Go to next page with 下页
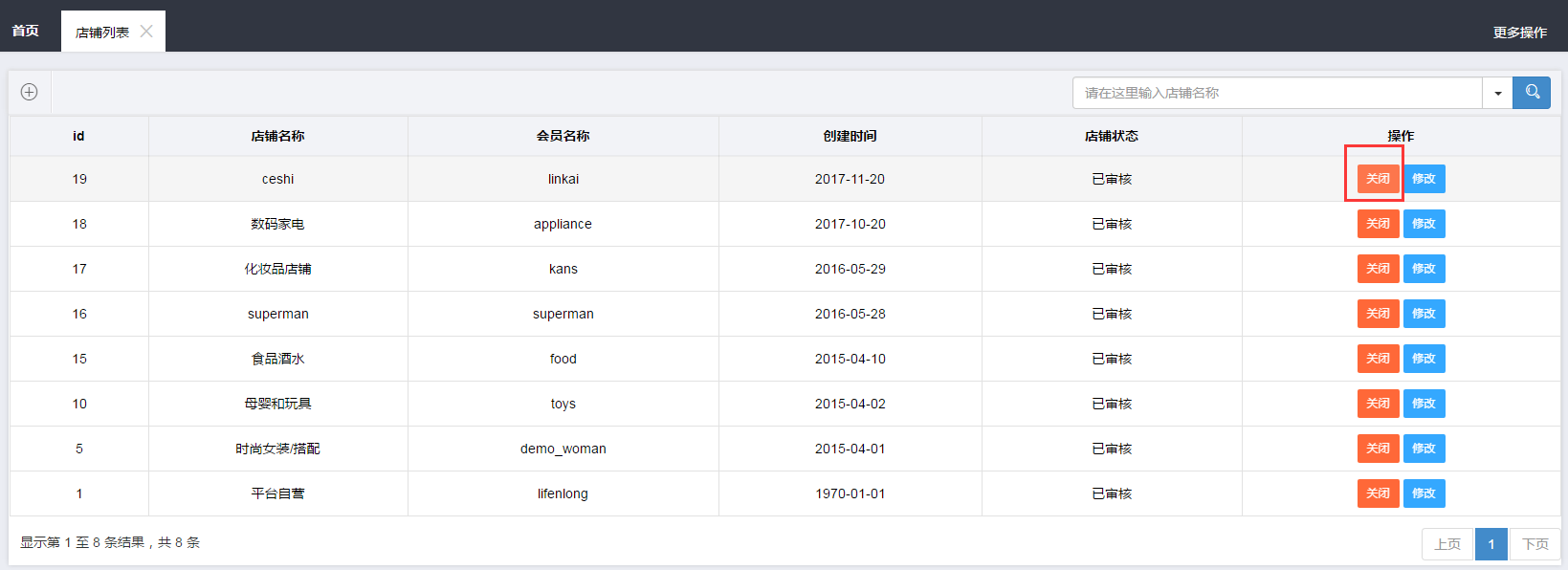 pyautogui.click(x=1535, y=544)
